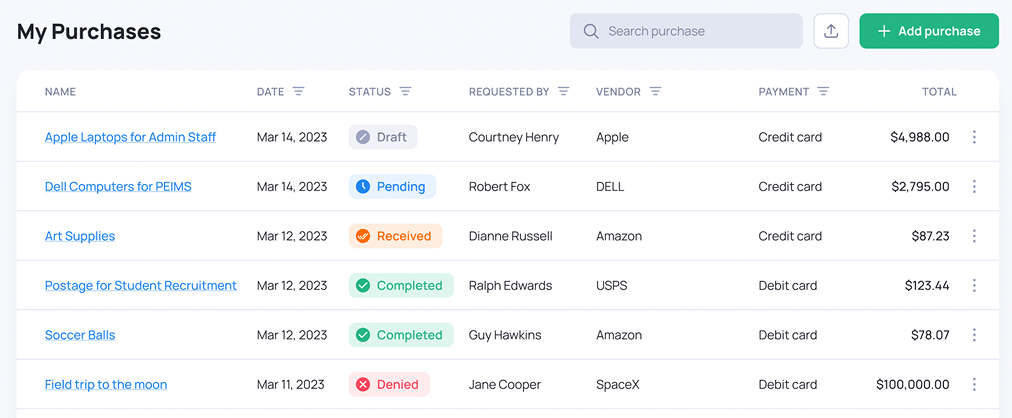Screen dimensions: 1012x418
Task: Open the Field trip to the moon link
Action: tap(106, 385)
